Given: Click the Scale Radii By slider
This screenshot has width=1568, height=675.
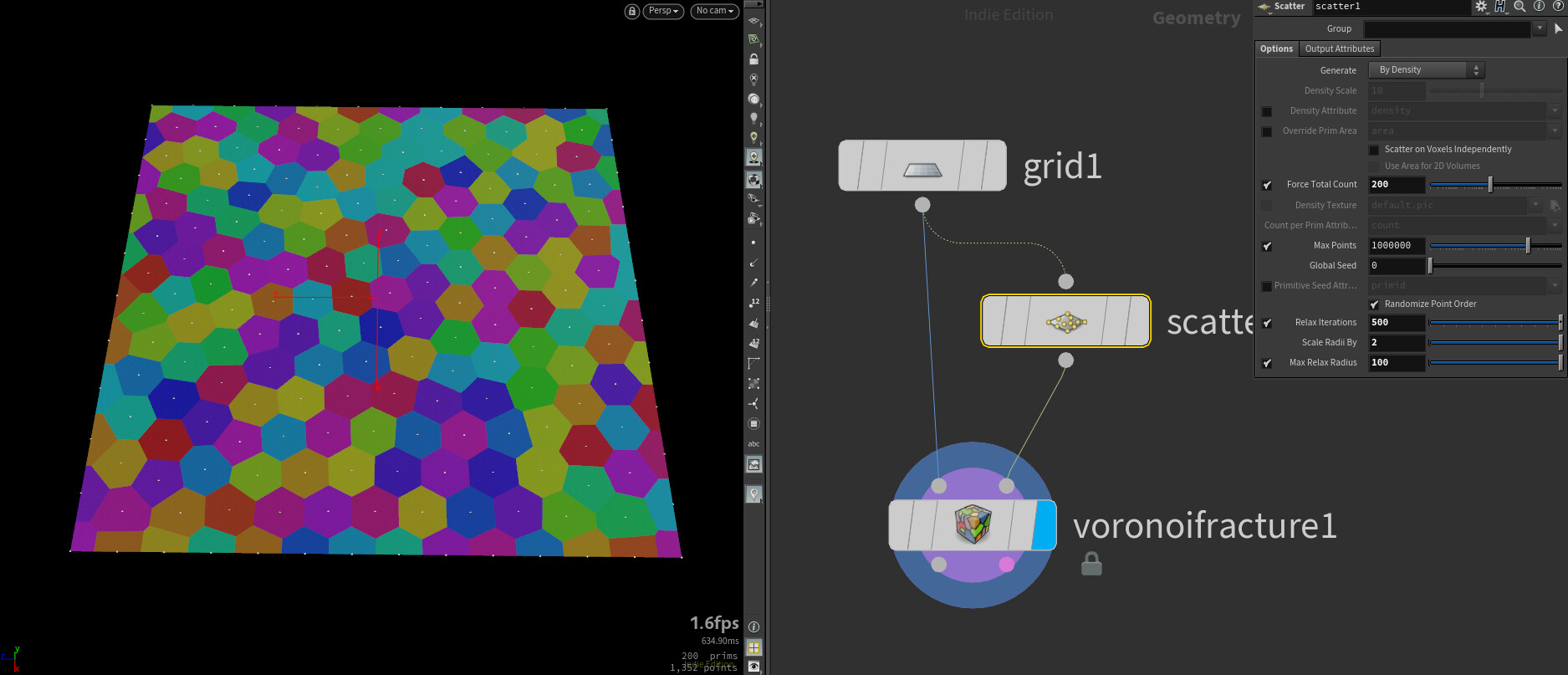Looking at the screenshot, I should click(1495, 343).
